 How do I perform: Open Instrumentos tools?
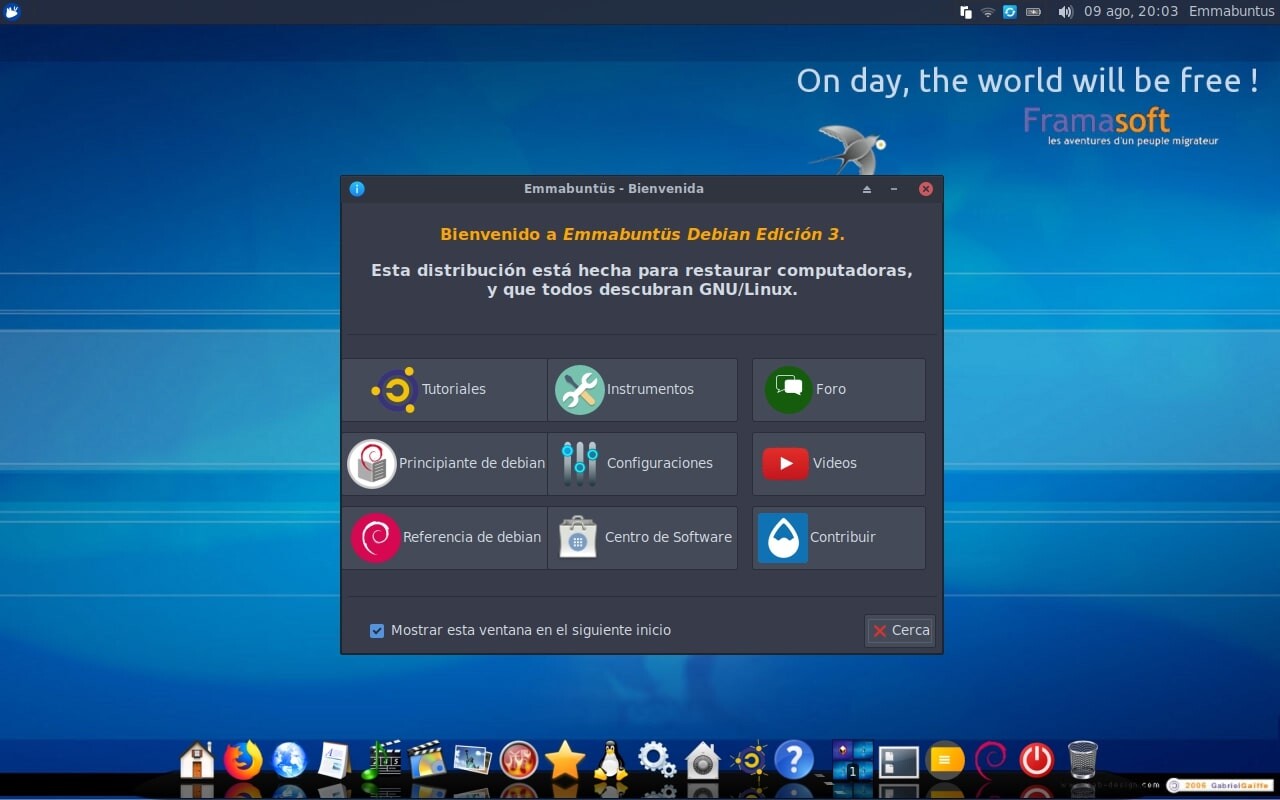[x=642, y=390]
